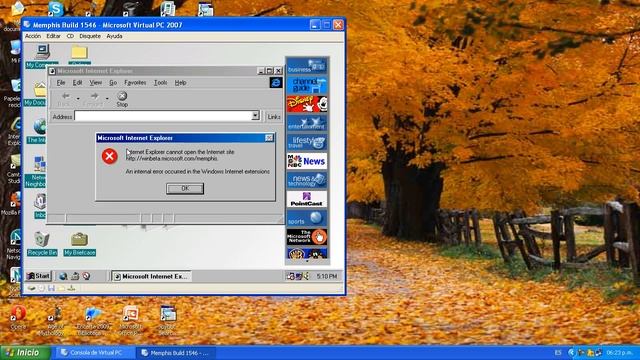Click the host clock 06:23 p.m.
Image resolution: width=640 pixels, height=360 pixels.
pos(620,353)
